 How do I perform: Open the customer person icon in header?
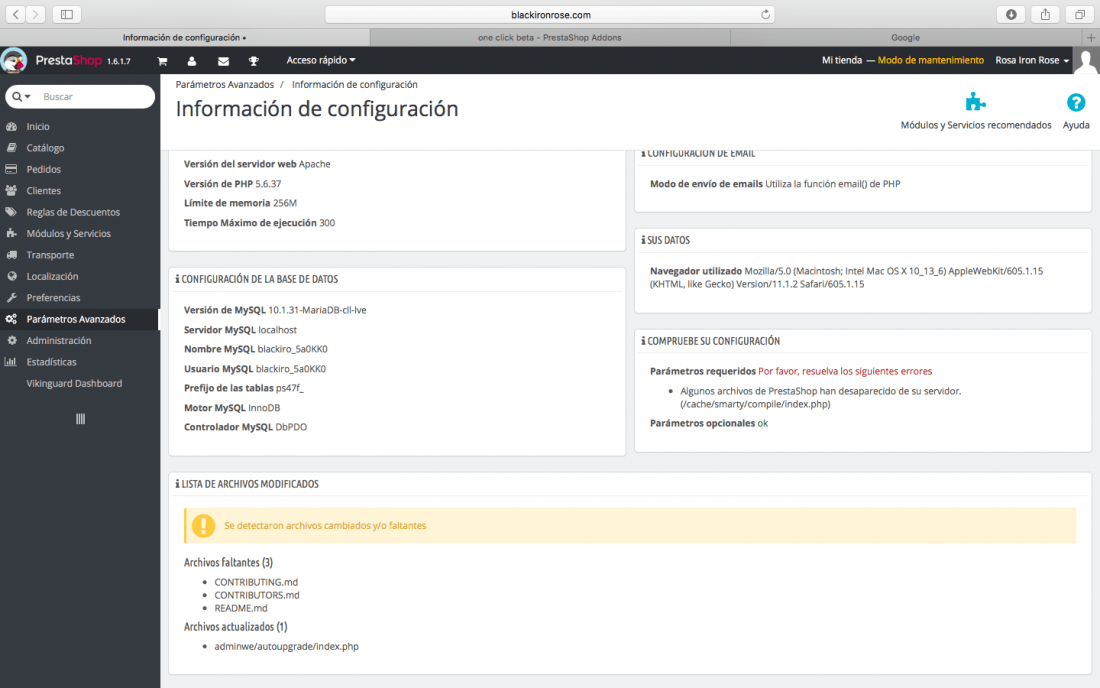[192, 61]
